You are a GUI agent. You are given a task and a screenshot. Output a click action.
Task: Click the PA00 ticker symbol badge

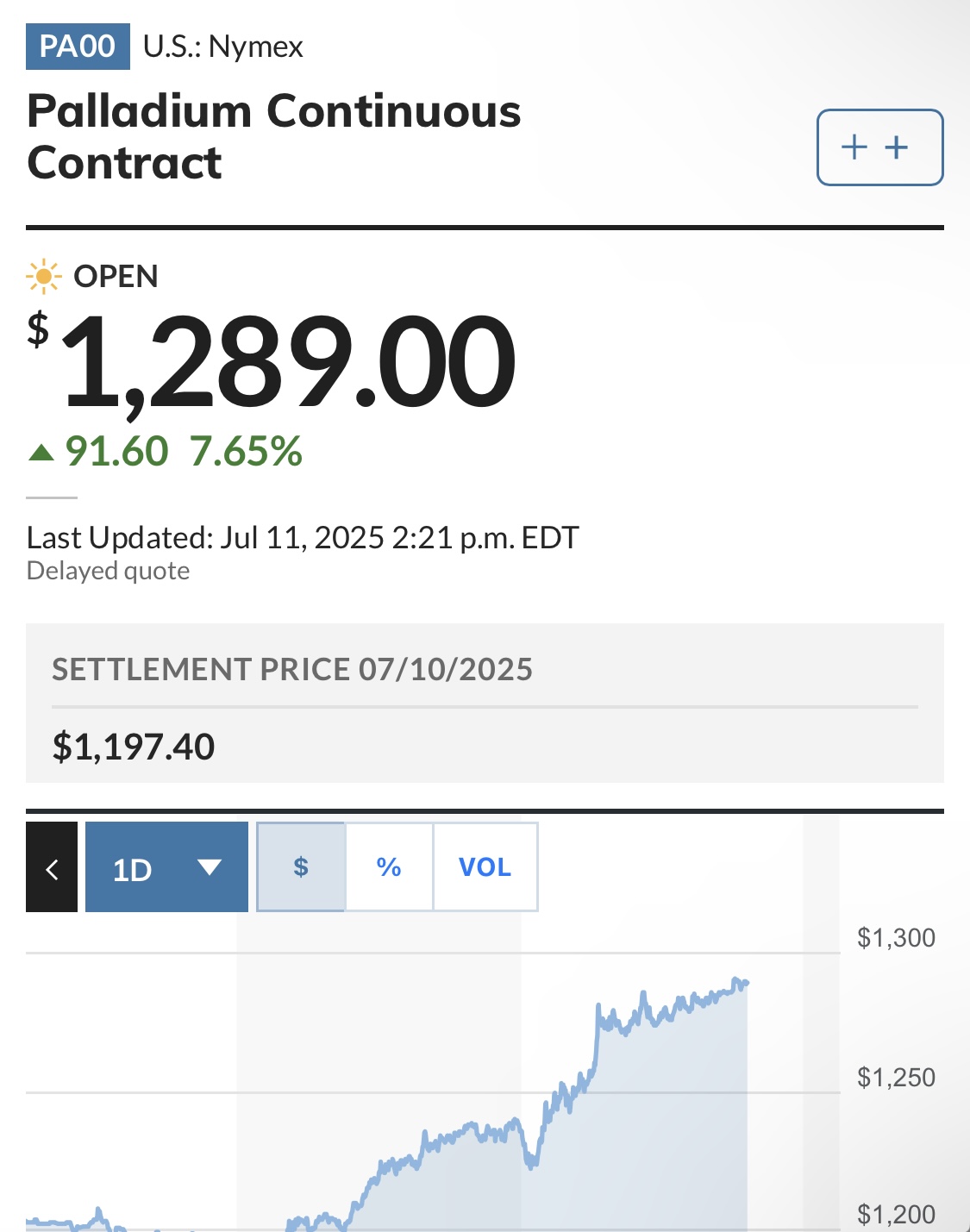point(78,47)
